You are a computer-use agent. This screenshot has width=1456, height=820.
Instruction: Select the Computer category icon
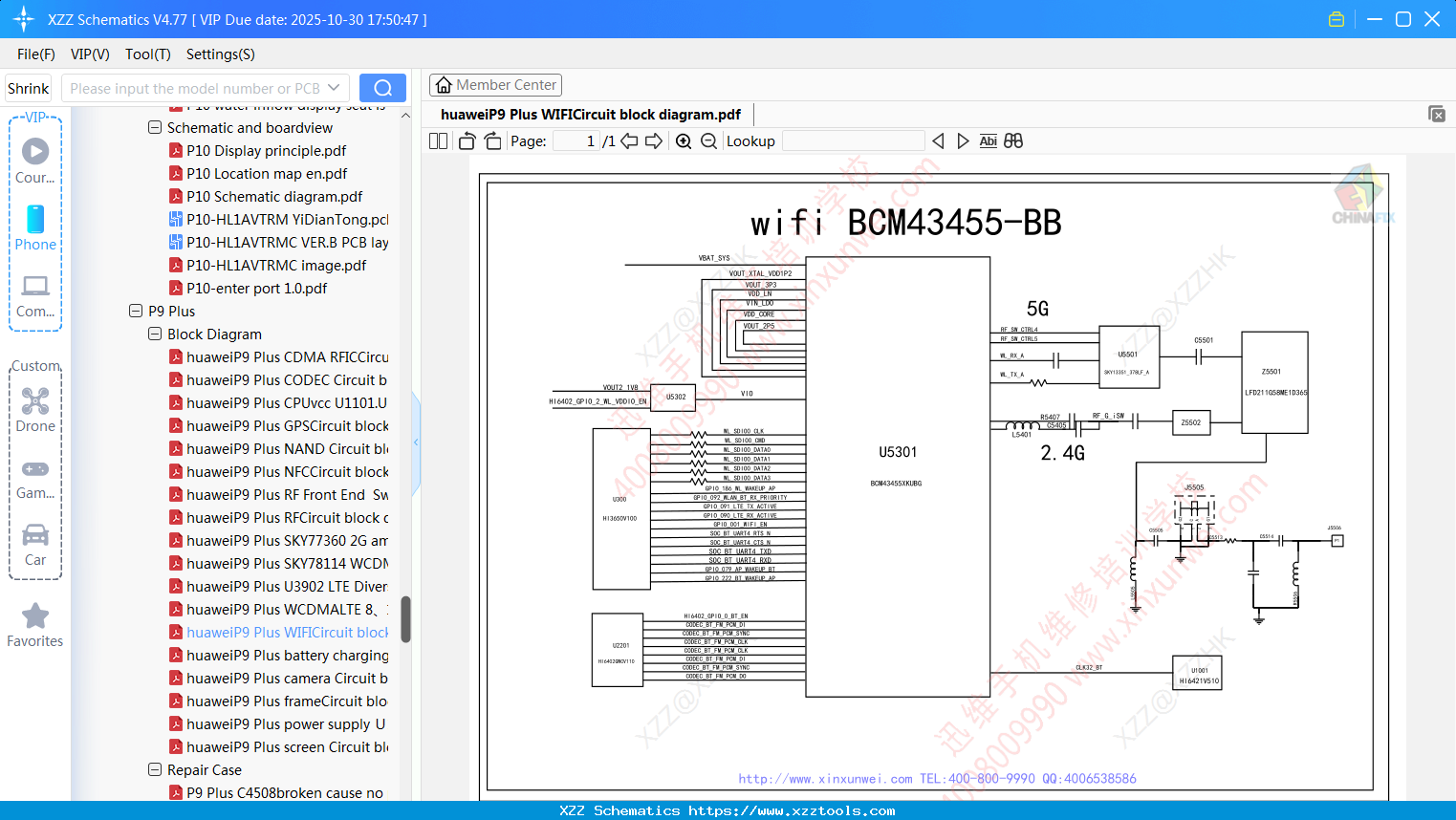(35, 294)
